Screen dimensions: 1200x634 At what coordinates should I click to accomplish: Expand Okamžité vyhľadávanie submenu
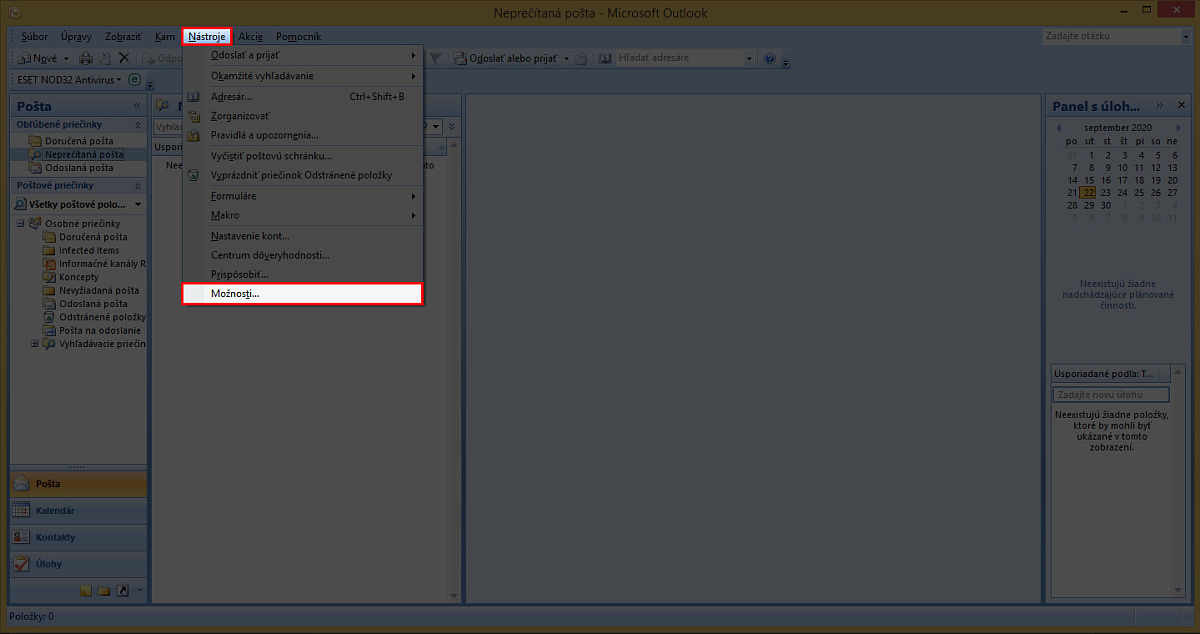pos(302,76)
